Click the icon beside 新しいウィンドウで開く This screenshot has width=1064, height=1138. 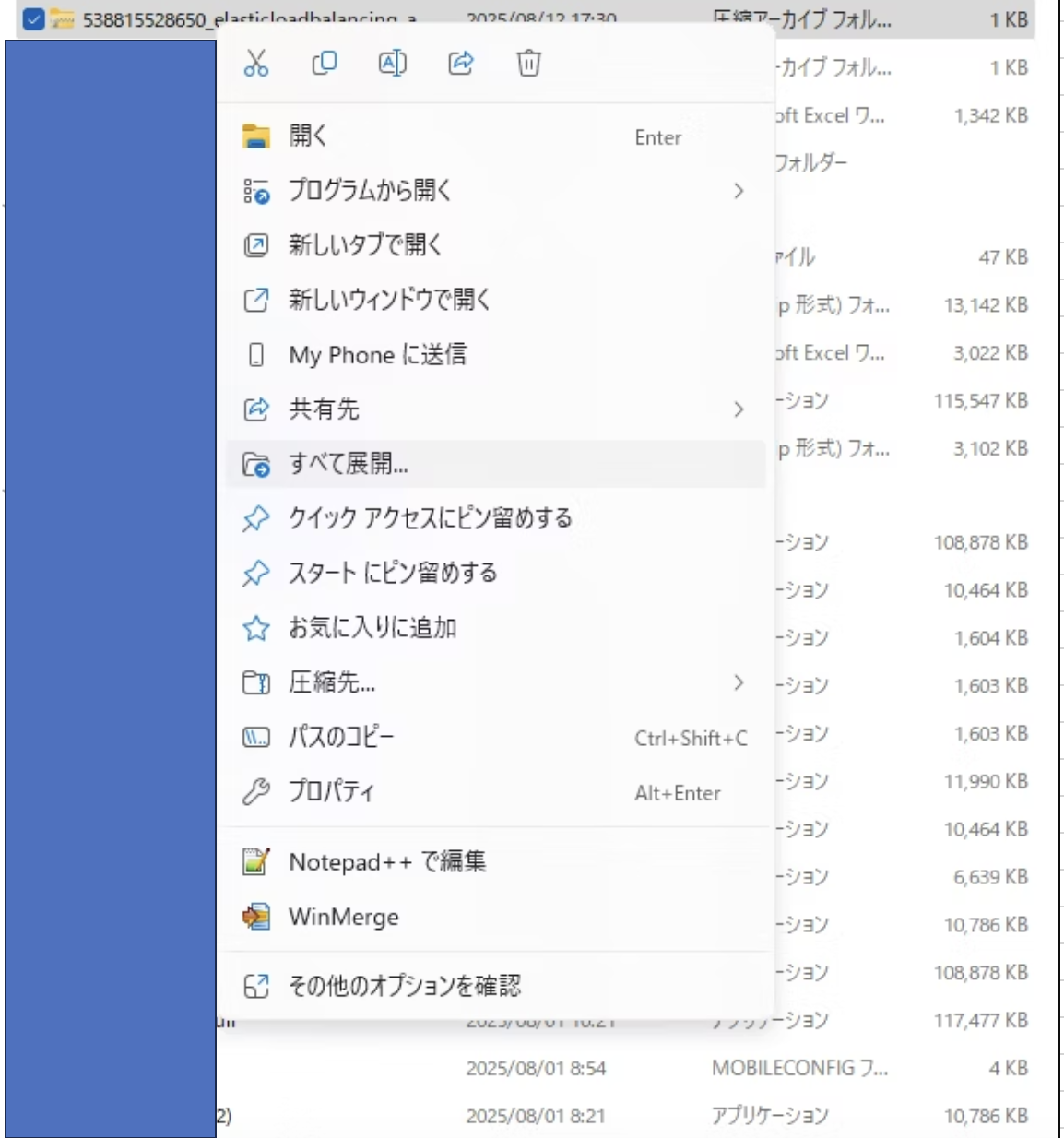(x=256, y=300)
